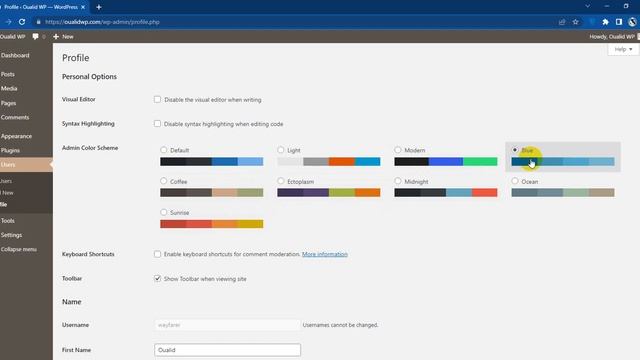The width and height of the screenshot is (640, 360).
Task: Expand the Help dropdown
Action: pyautogui.click(x=623, y=49)
